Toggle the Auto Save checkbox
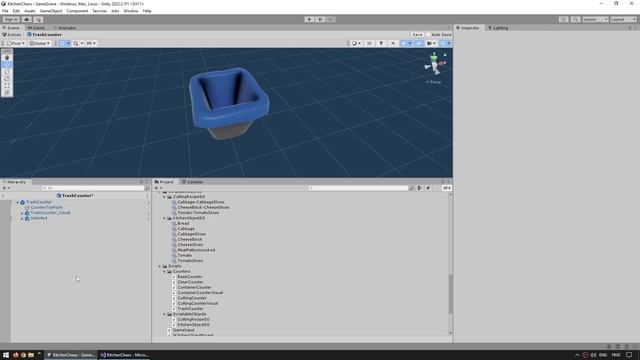Screen dimensions: 640x360 click(428, 35)
